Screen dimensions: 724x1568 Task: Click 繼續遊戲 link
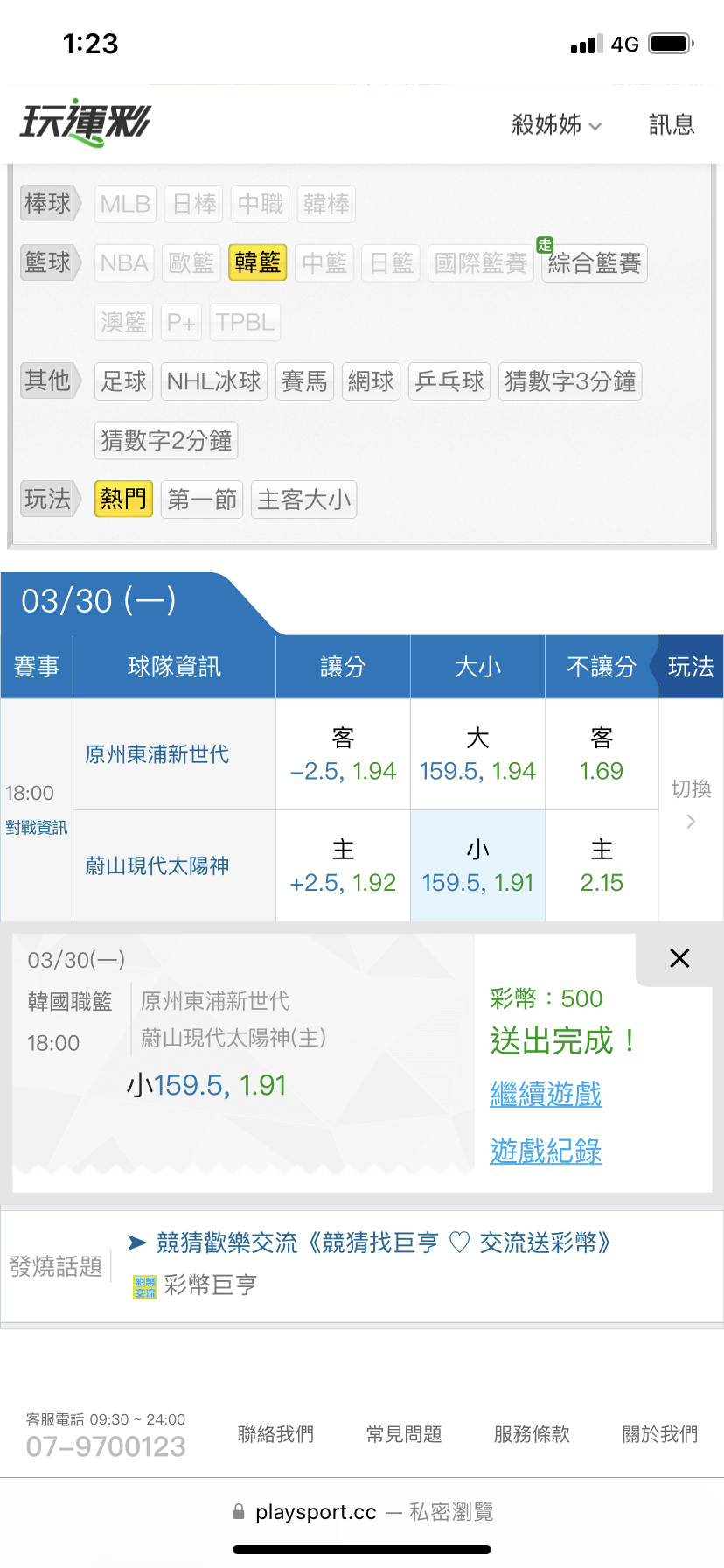coord(546,1094)
